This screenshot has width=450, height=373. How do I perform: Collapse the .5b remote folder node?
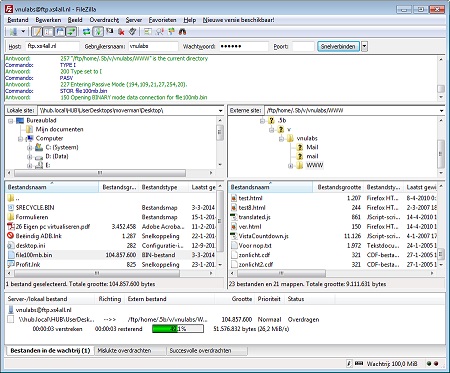point(262,121)
